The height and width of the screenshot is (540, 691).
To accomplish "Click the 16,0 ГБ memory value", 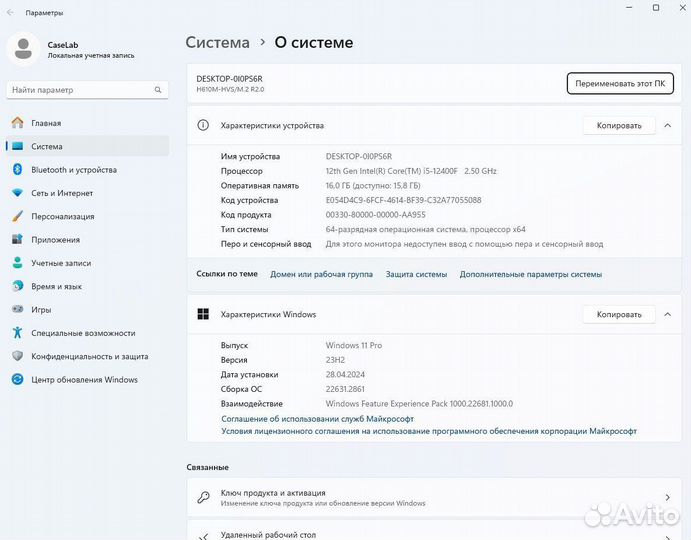I will tap(373, 186).
